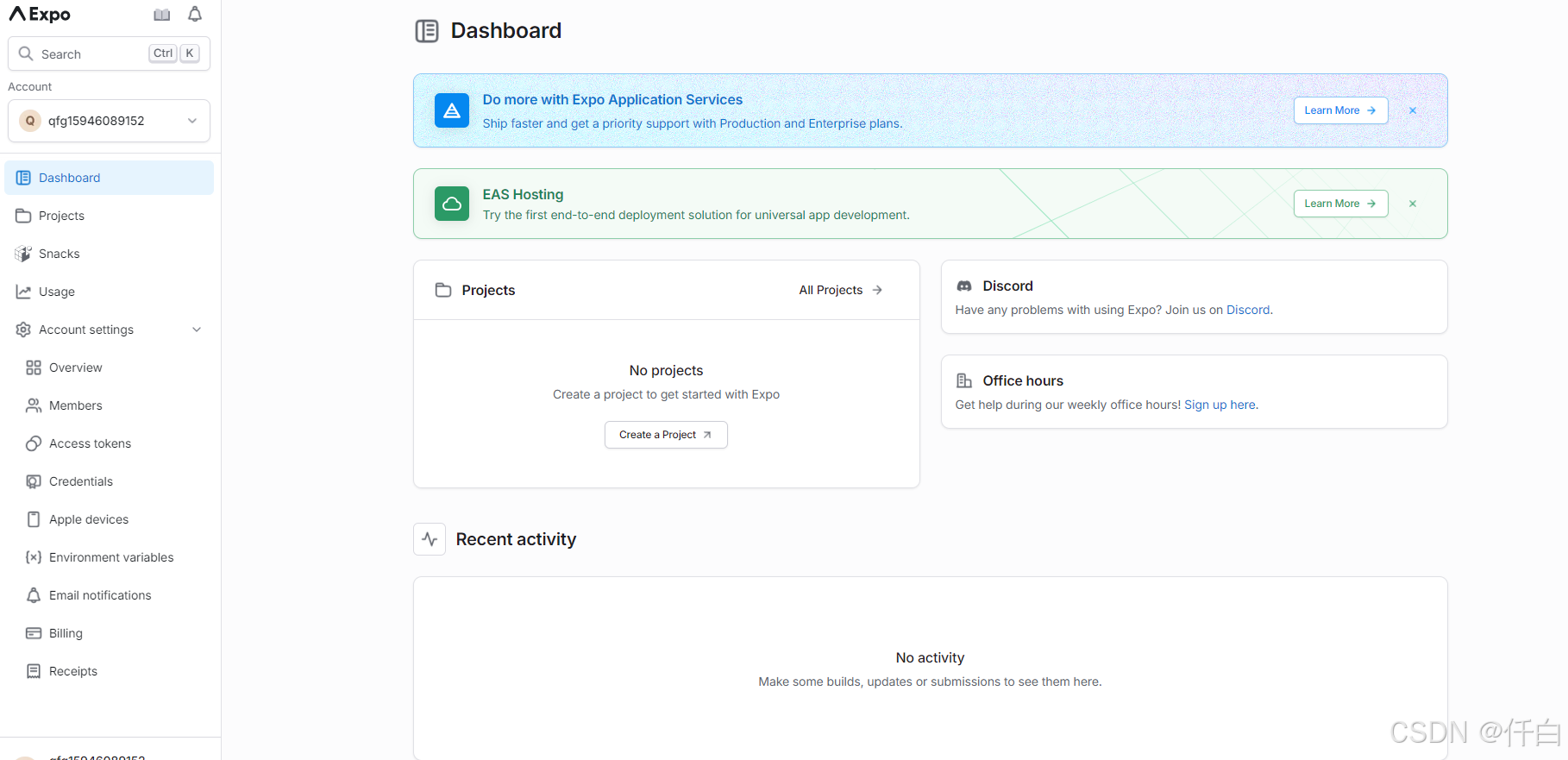This screenshot has height=760, width=1568.
Task: Click the Account label above account selector
Action: coord(30,86)
